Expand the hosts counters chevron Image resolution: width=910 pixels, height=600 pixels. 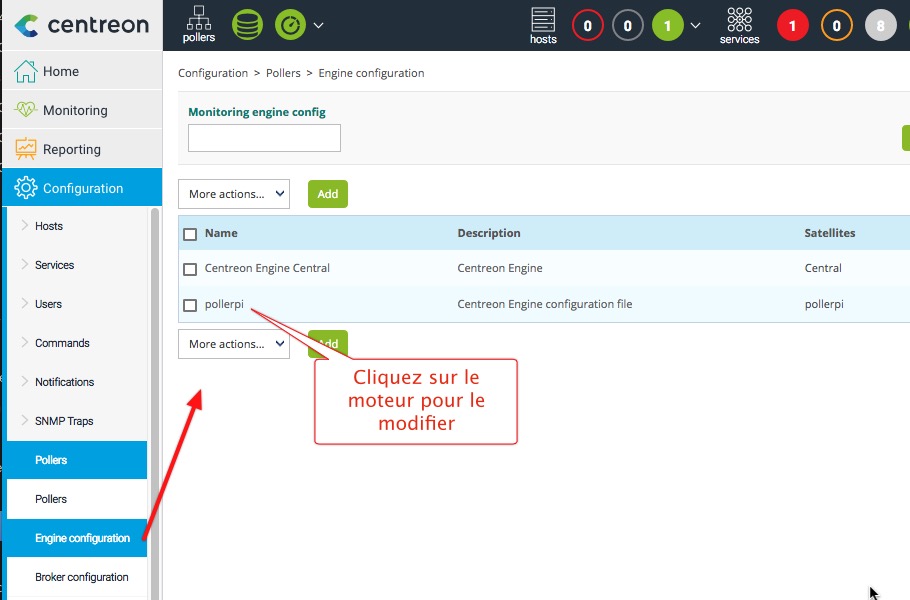(x=696, y=26)
